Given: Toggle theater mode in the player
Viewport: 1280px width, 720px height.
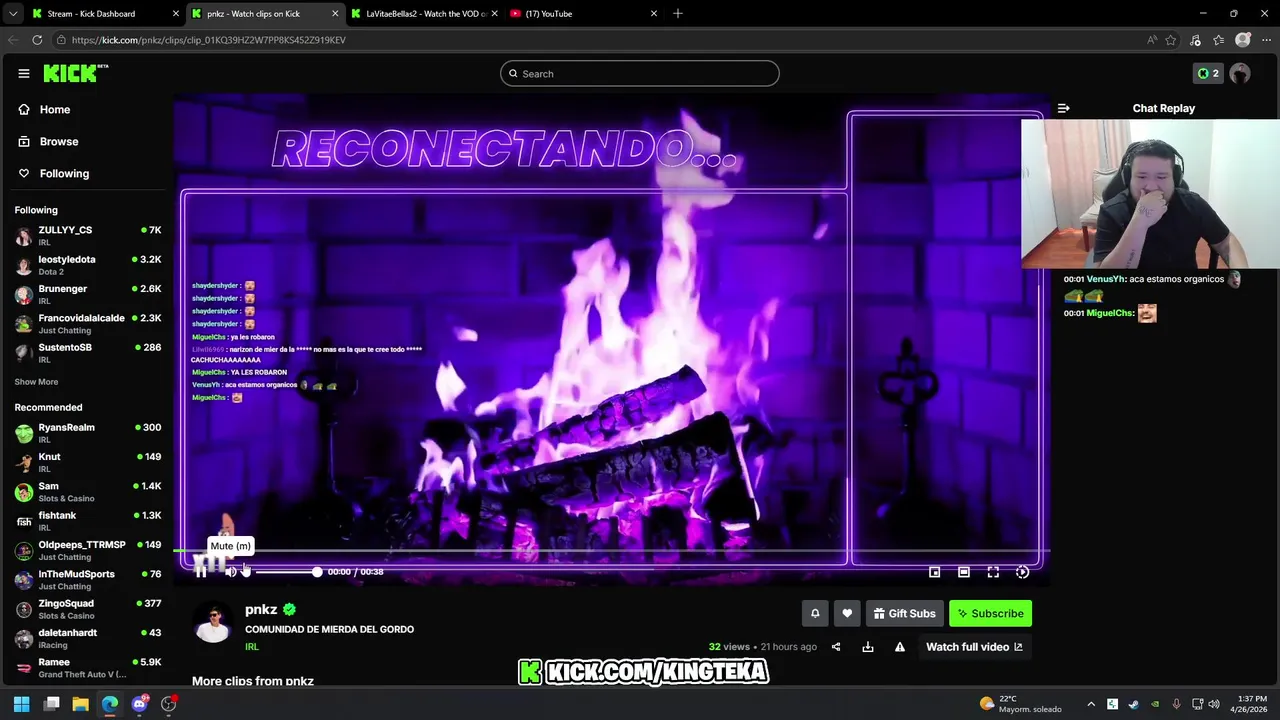Looking at the screenshot, I should coord(963,572).
